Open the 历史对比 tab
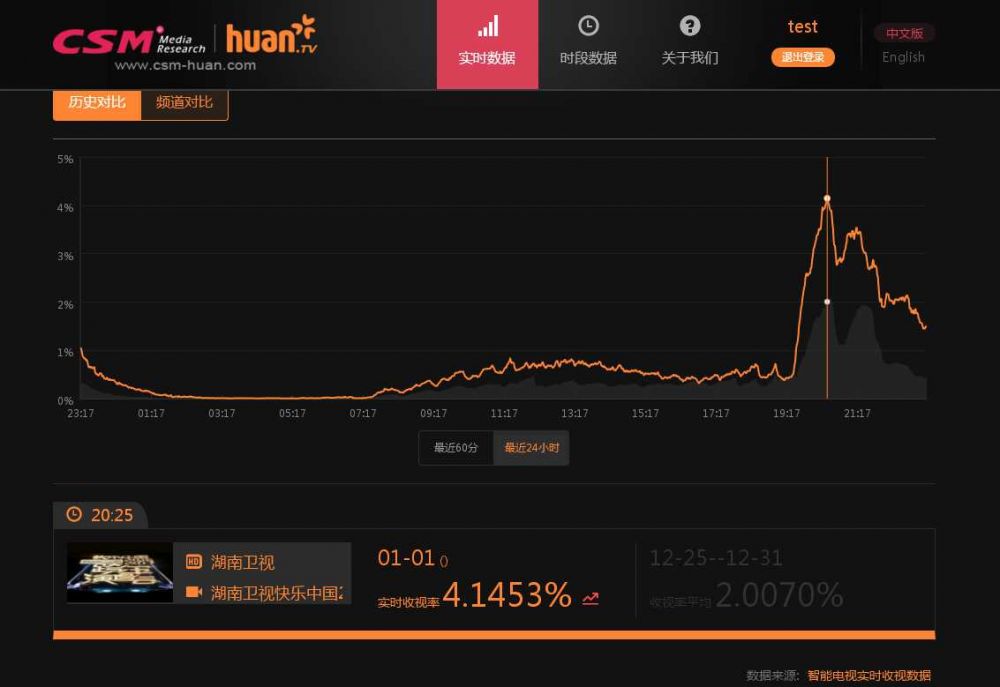Screen dimensions: 1000x687 pyautogui.click(x=97, y=103)
